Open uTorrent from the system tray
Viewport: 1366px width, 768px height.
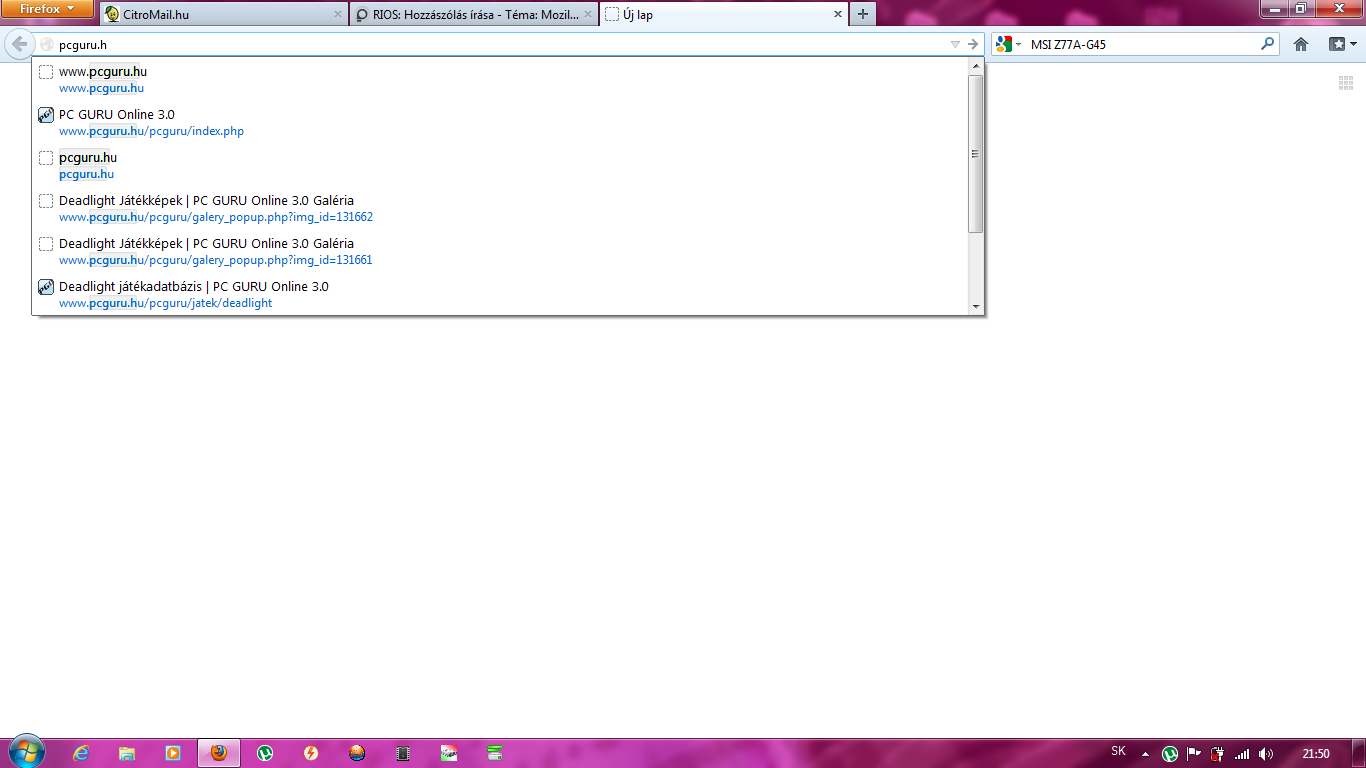coord(1170,754)
